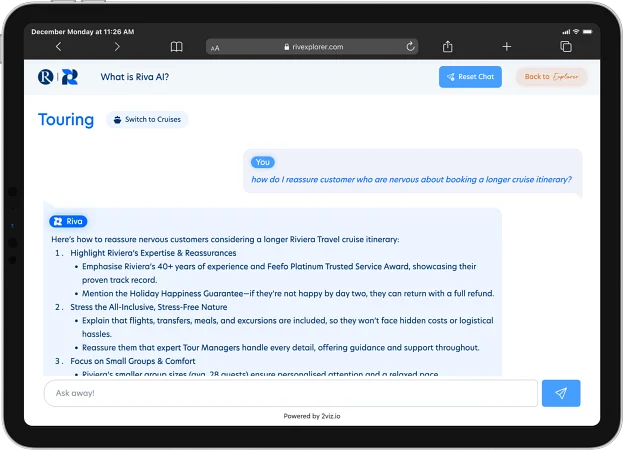Open the AA text size menu
This screenshot has width=623, height=450.
click(215, 47)
